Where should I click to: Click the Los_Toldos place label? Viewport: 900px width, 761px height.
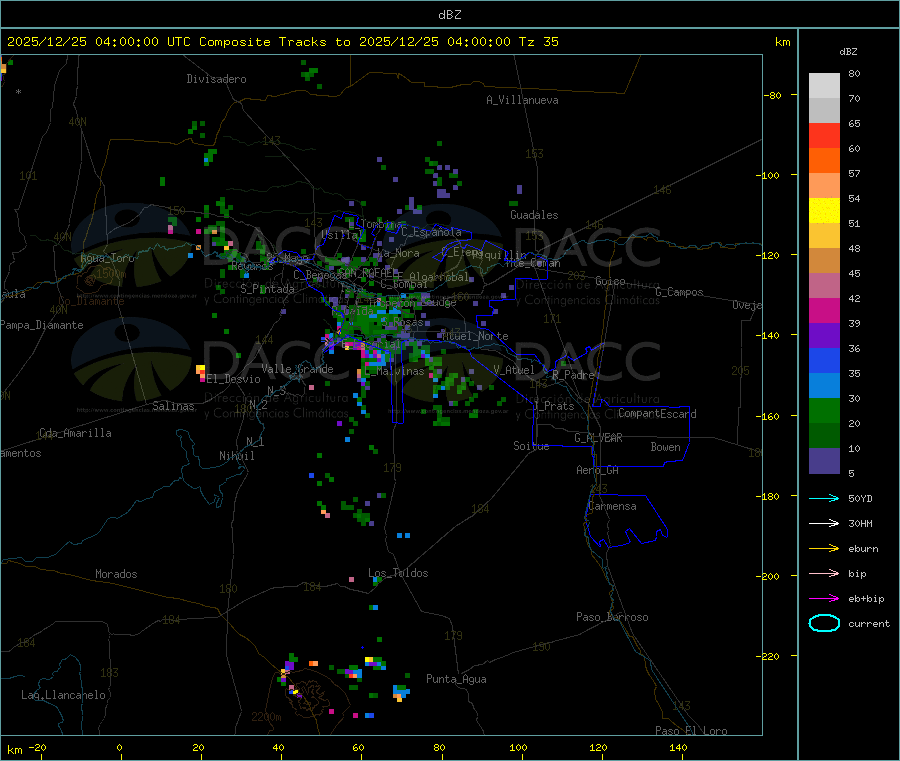[398, 573]
